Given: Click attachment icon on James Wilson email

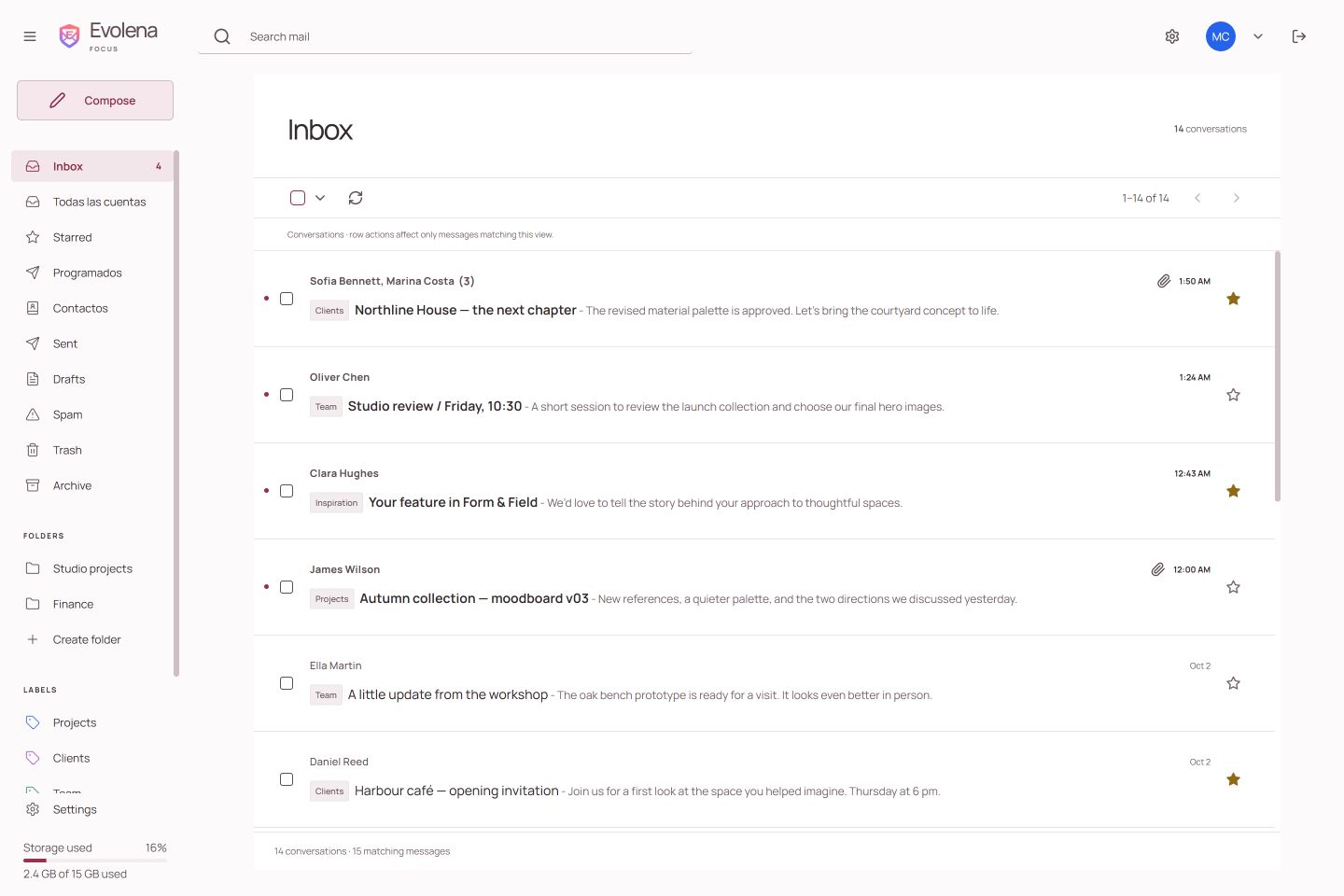Looking at the screenshot, I should 1157,569.
